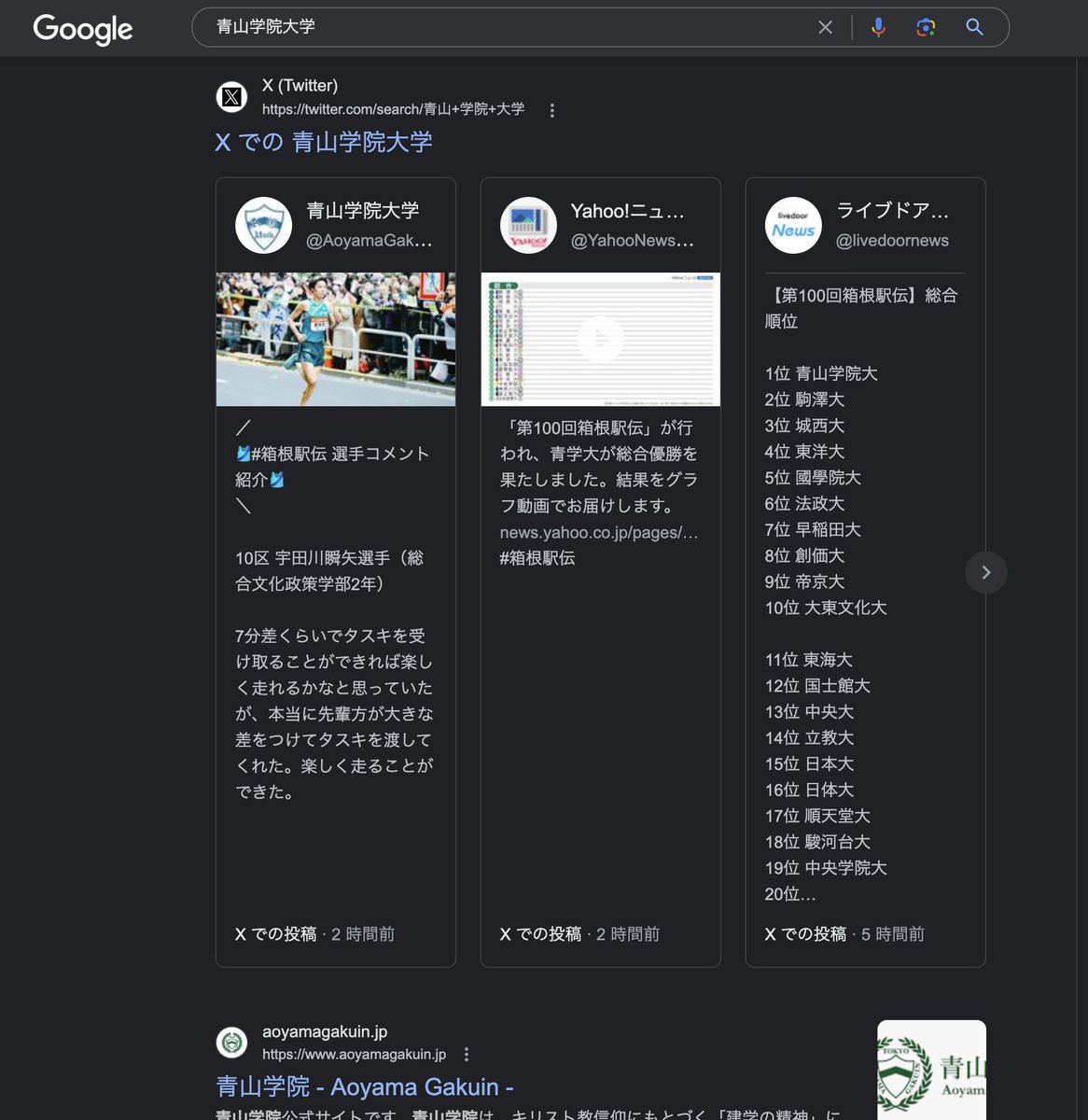Screen dimensions: 1088x1120
Task: Click the 青山学院大学 profile avatar
Action: click(264, 225)
